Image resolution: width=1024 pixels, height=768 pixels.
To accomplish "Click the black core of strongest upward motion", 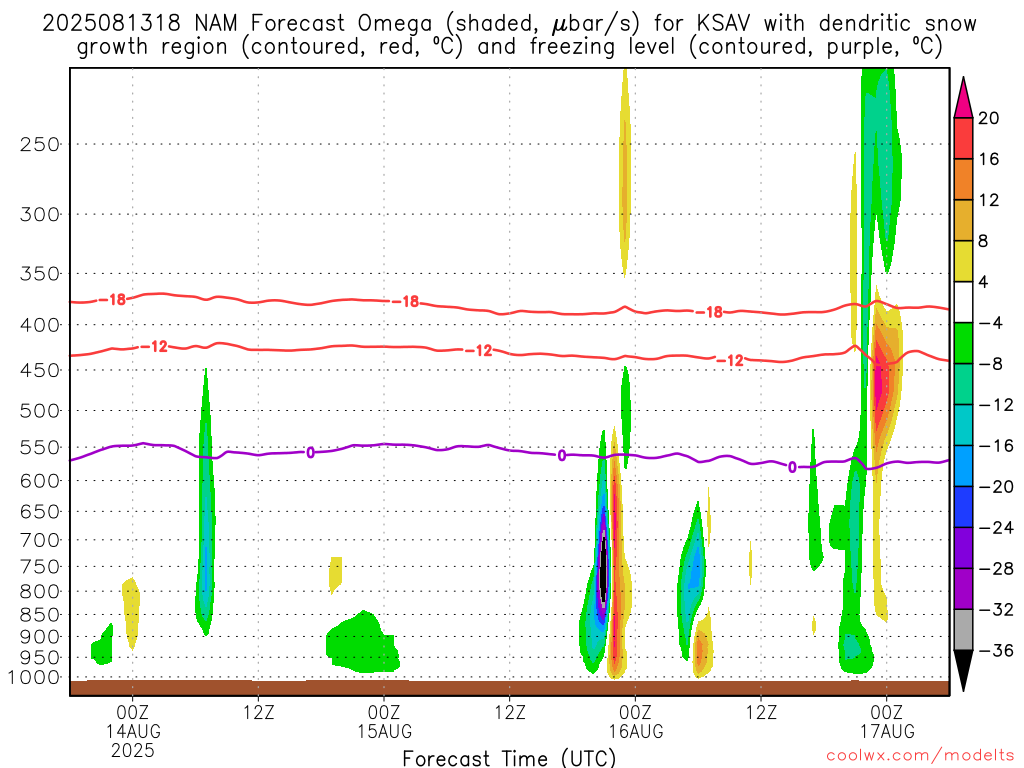I will [604, 568].
